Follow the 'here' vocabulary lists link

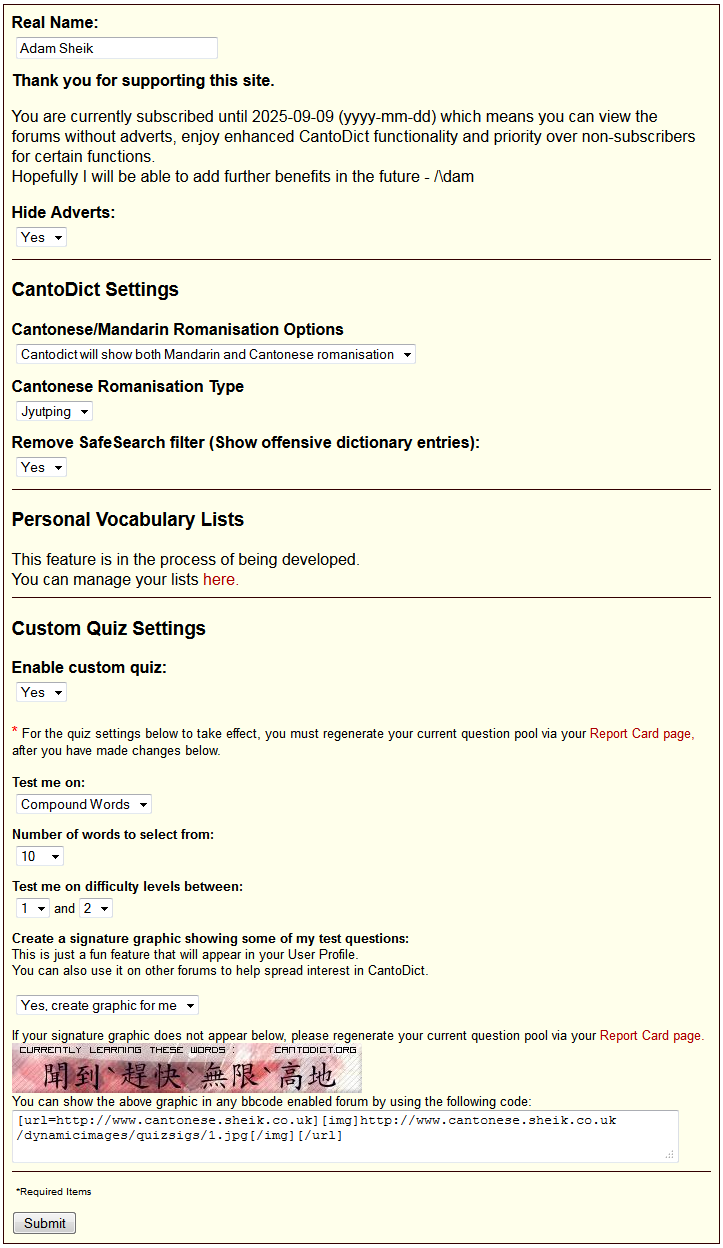220,579
